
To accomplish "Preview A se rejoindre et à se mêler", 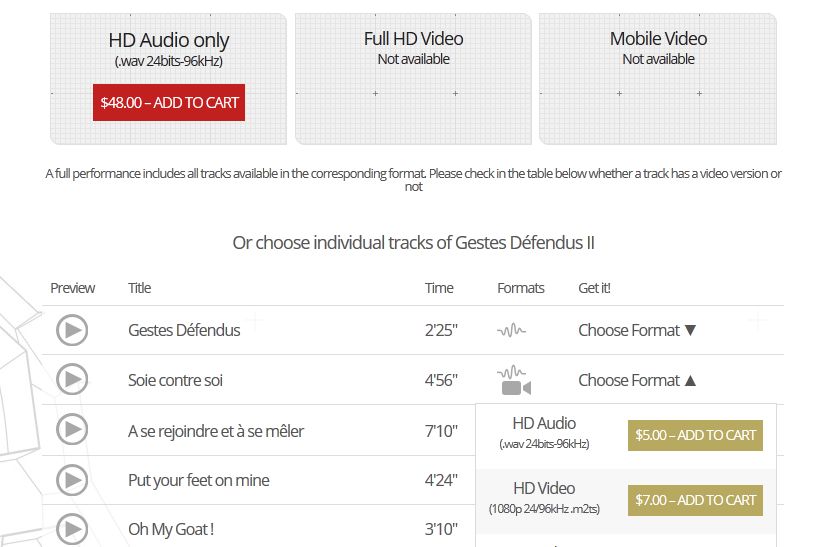I will [72, 429].
